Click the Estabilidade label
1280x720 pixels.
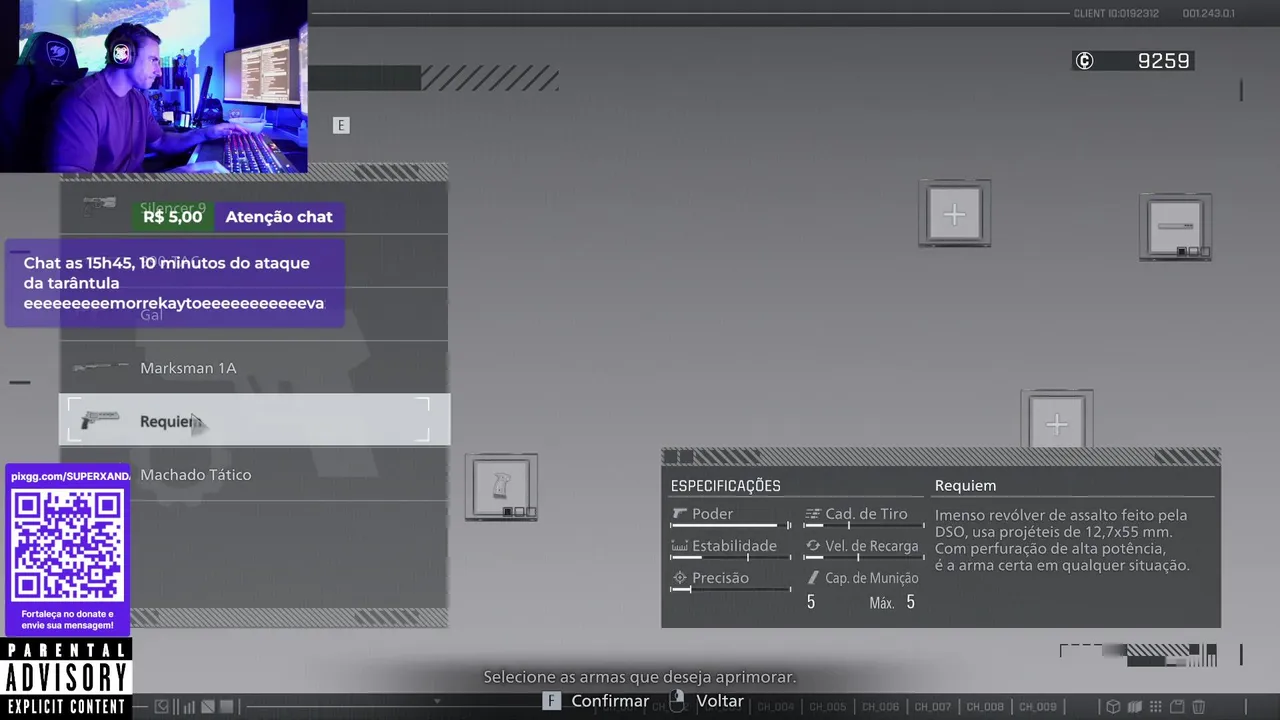coord(734,546)
